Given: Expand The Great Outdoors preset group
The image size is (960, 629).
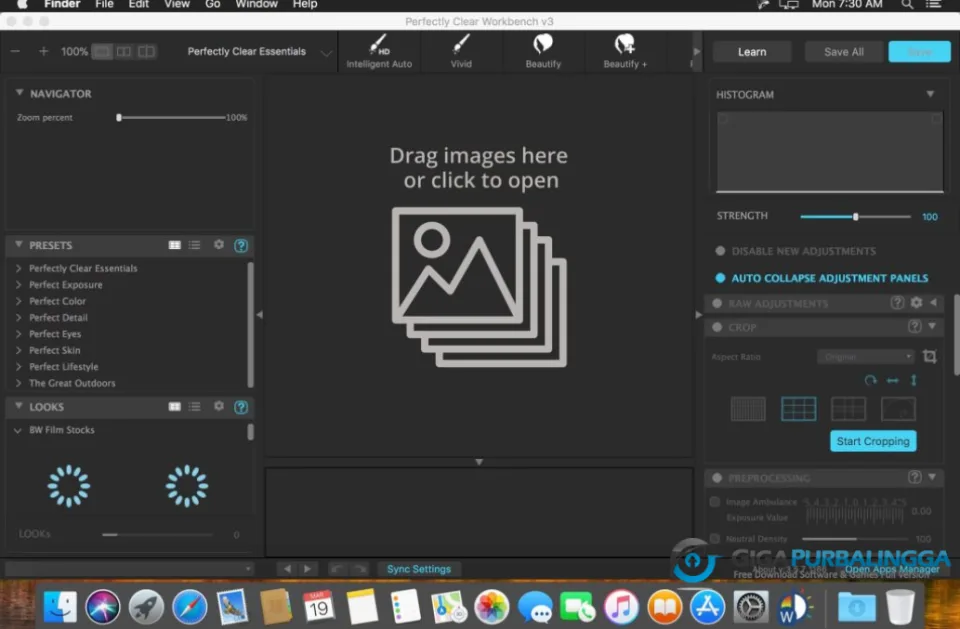Looking at the screenshot, I should pos(18,383).
